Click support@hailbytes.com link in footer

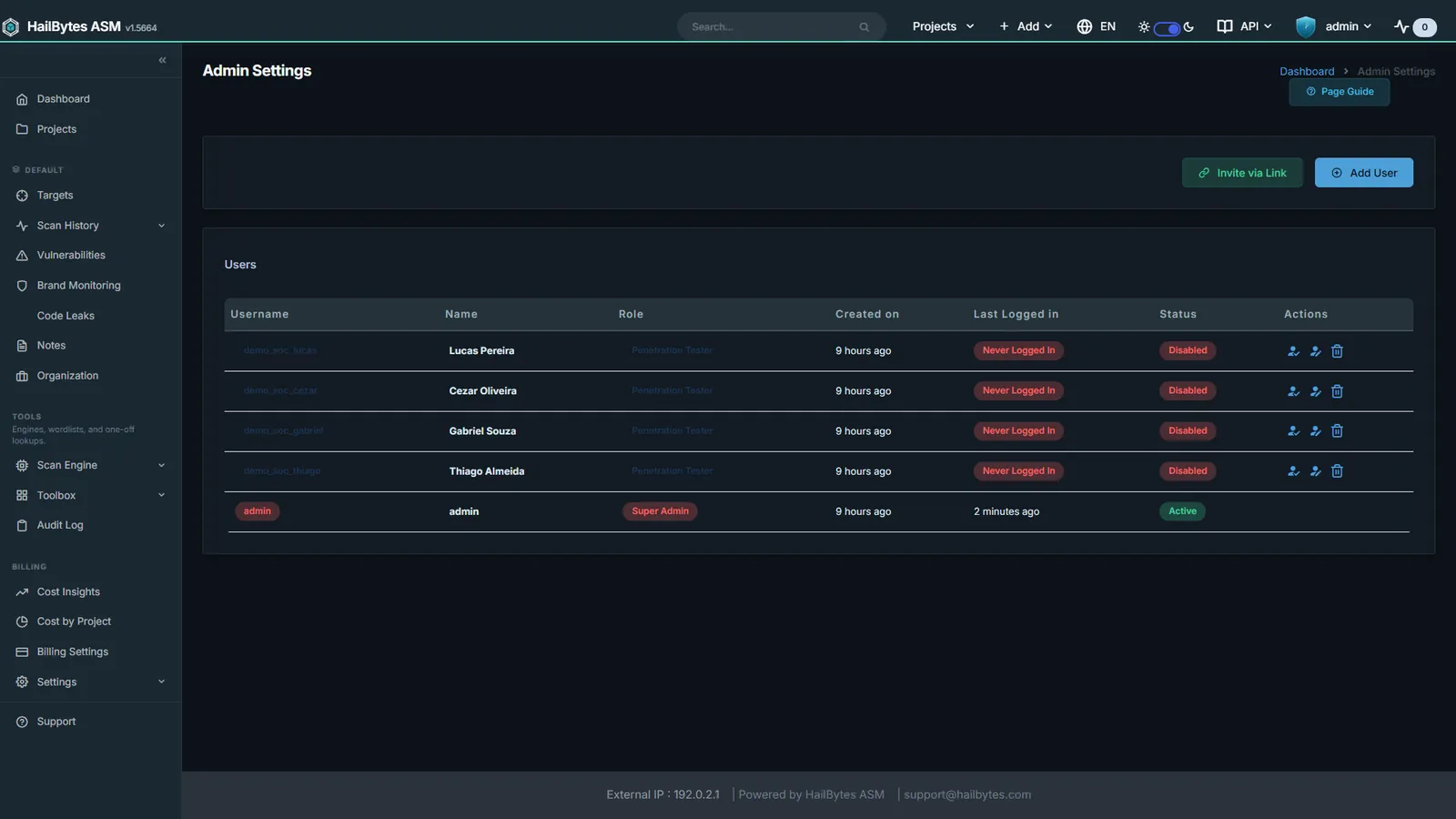coord(967,794)
